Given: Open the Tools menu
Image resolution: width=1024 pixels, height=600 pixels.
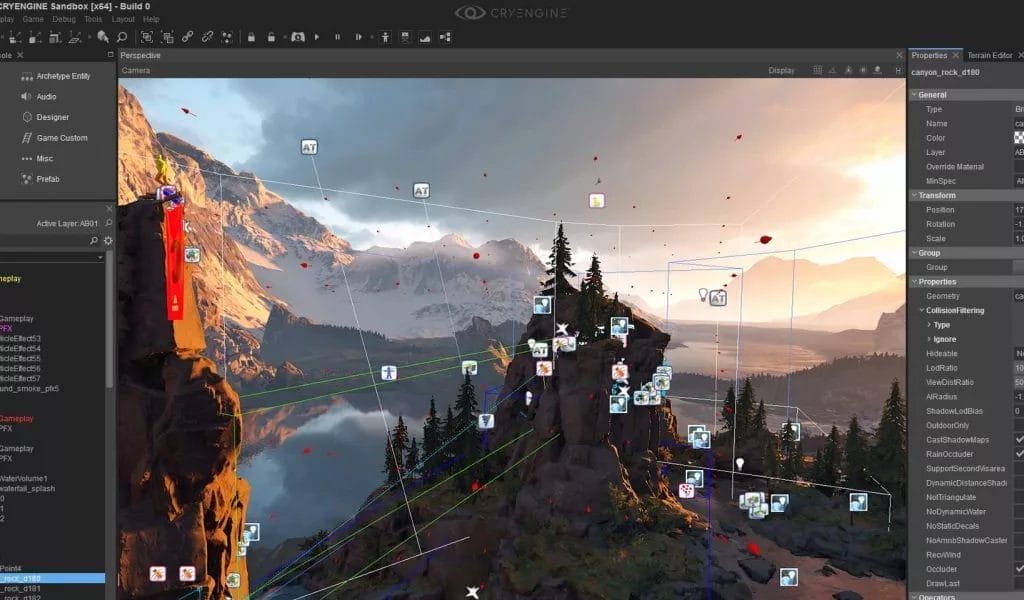Looking at the screenshot, I should (x=92, y=17).
